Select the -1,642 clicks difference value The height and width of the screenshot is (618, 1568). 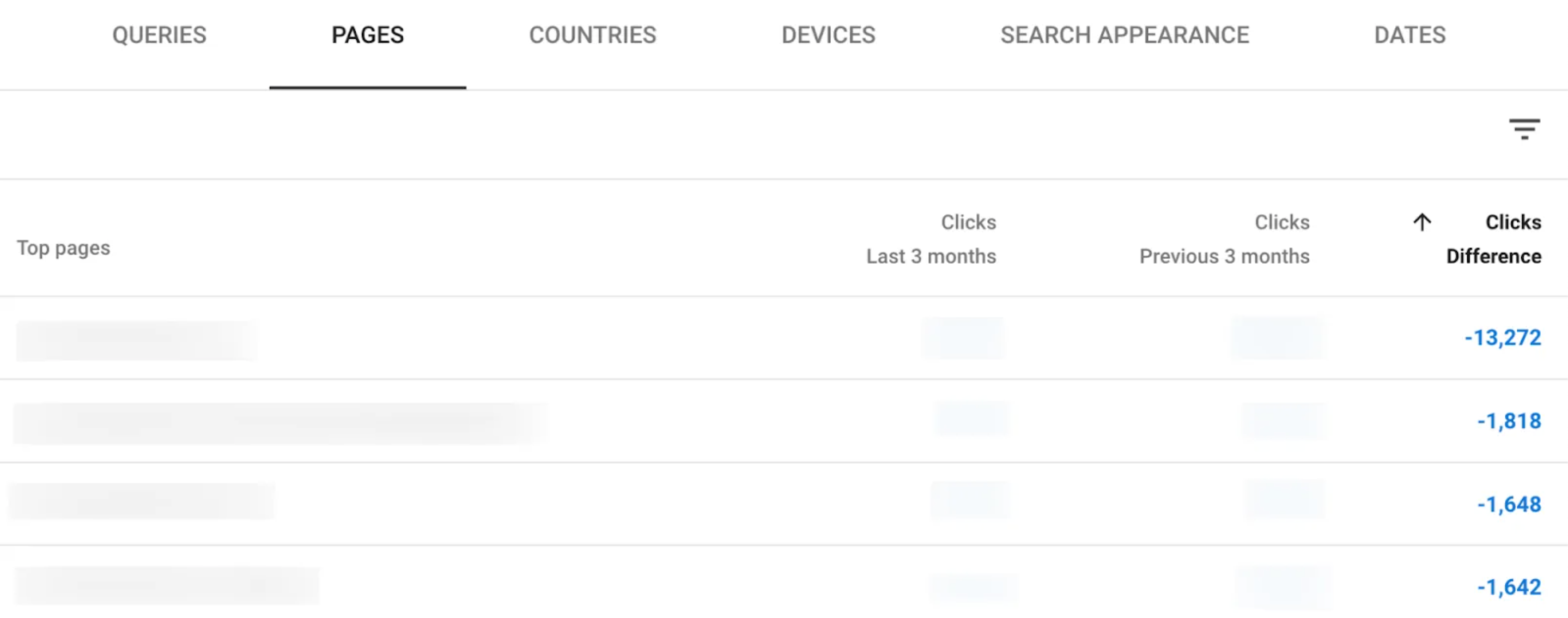1509,587
